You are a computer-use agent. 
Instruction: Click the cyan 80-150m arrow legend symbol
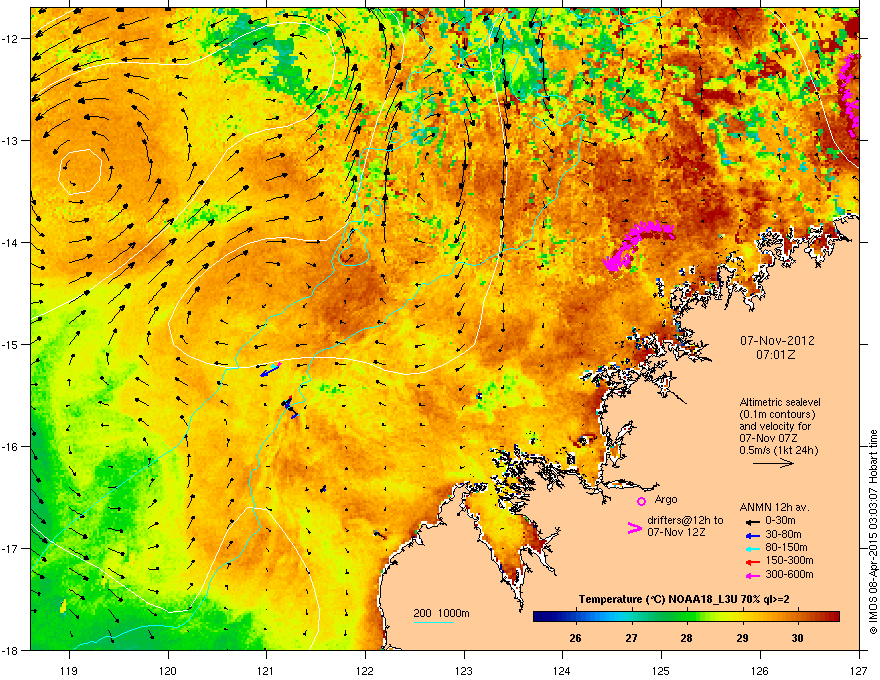tap(753, 549)
